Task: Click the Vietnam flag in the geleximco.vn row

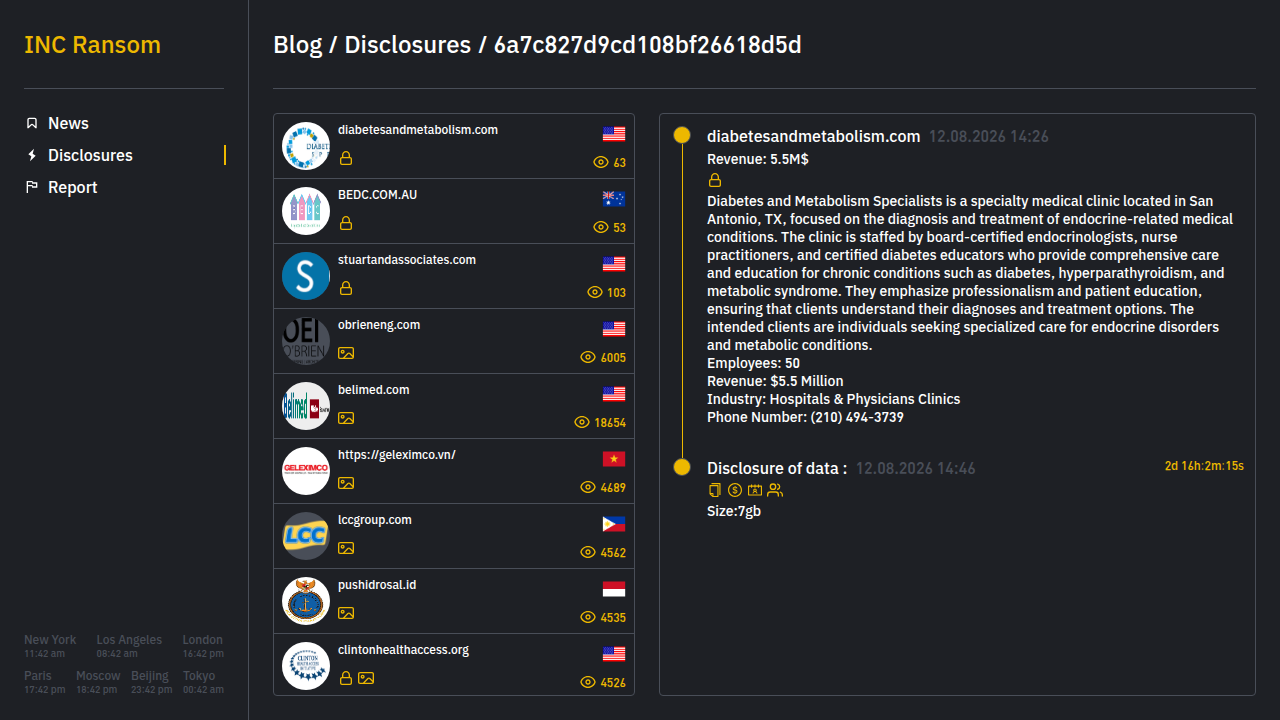Action: click(x=614, y=459)
